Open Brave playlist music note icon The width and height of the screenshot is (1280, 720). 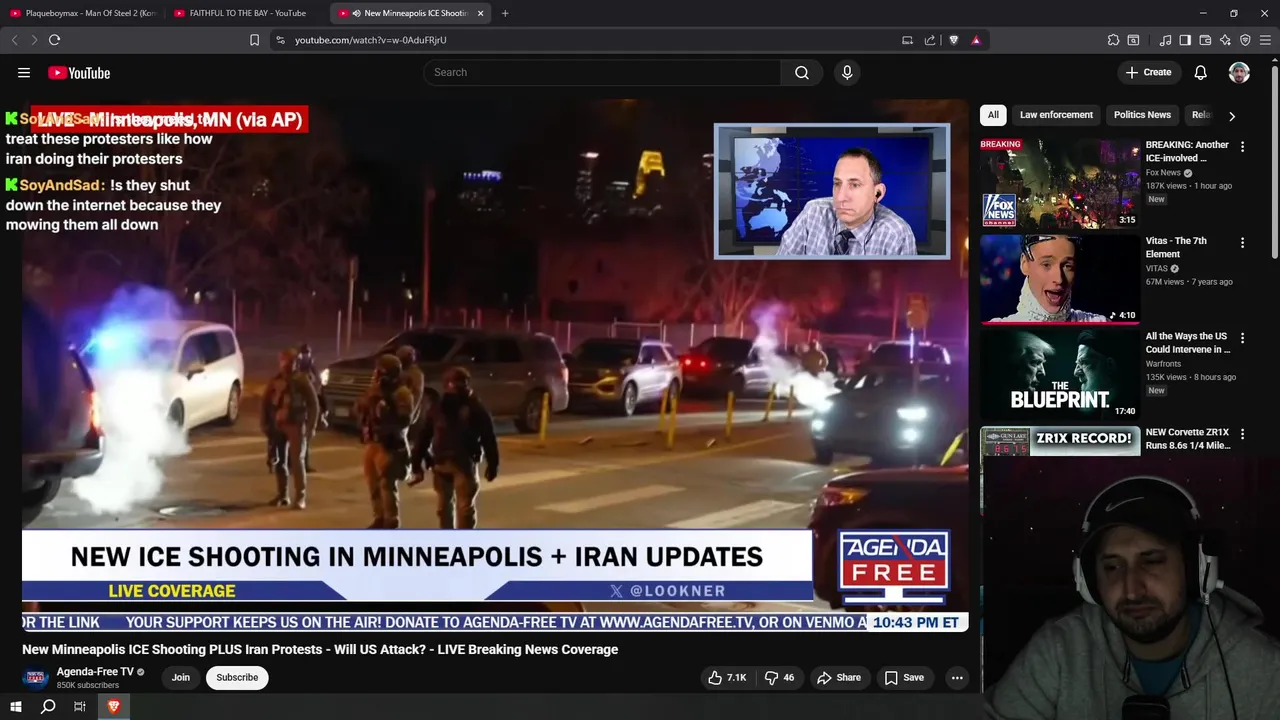(x=1165, y=40)
